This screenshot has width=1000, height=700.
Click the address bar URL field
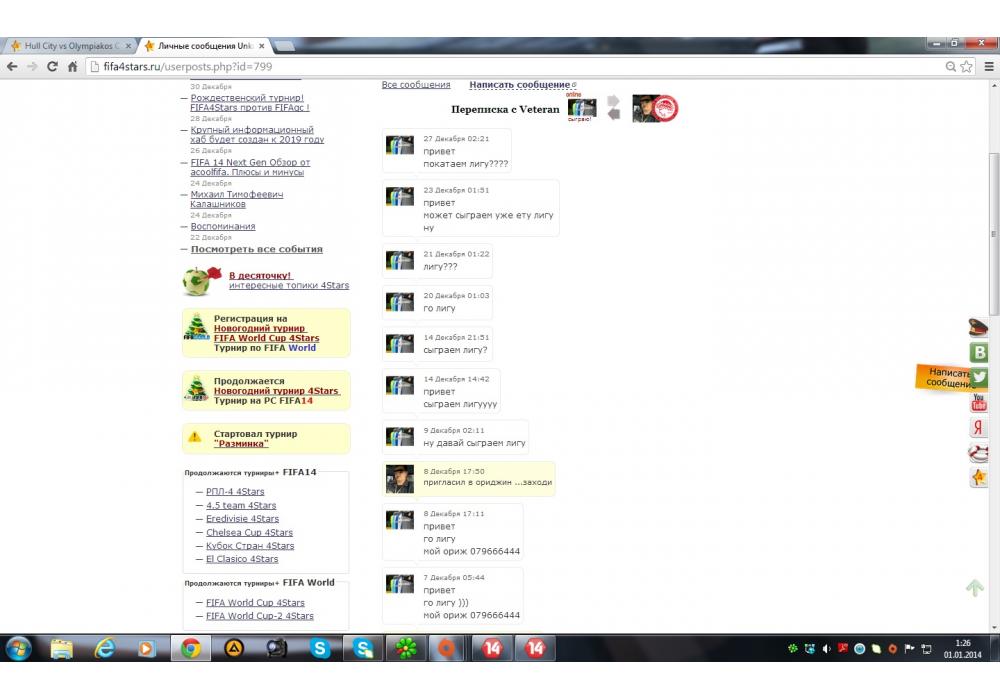click(500, 67)
